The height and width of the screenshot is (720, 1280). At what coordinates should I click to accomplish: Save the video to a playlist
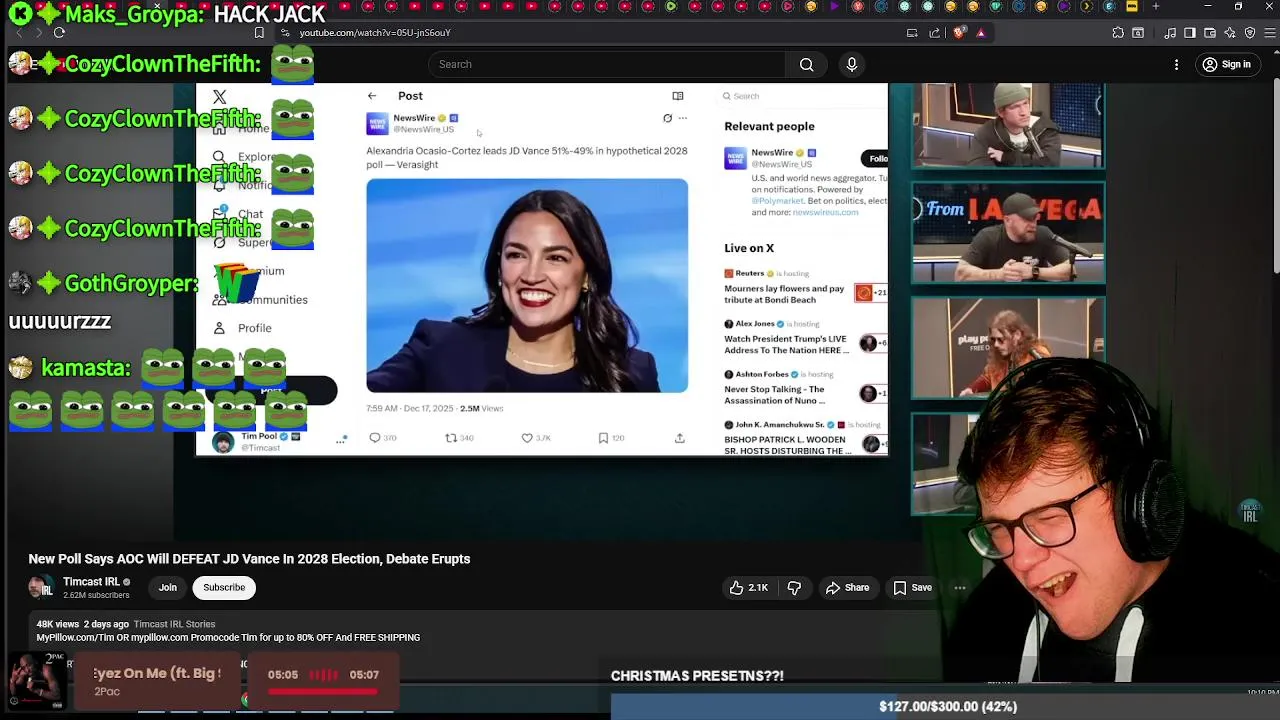pyautogui.click(x=912, y=587)
